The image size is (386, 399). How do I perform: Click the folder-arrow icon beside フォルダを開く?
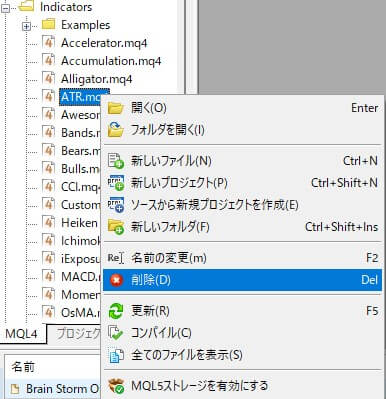coord(116,130)
